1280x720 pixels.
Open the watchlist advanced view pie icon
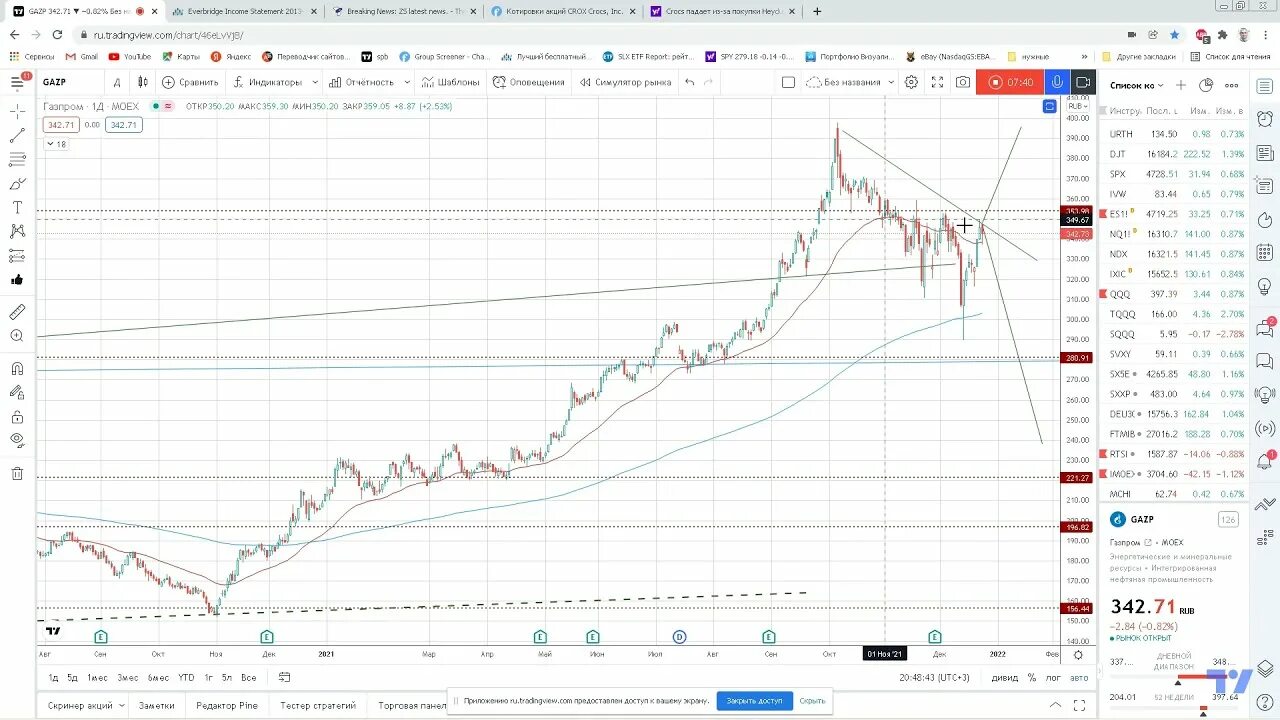1206,85
